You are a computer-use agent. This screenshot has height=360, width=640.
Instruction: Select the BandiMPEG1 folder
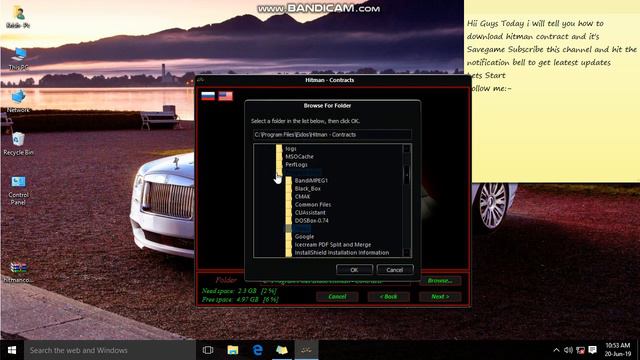tap(311, 180)
